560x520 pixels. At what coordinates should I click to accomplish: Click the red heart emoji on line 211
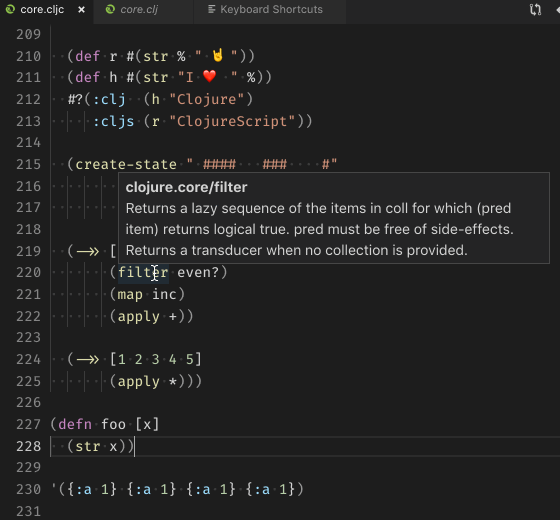click(209, 76)
